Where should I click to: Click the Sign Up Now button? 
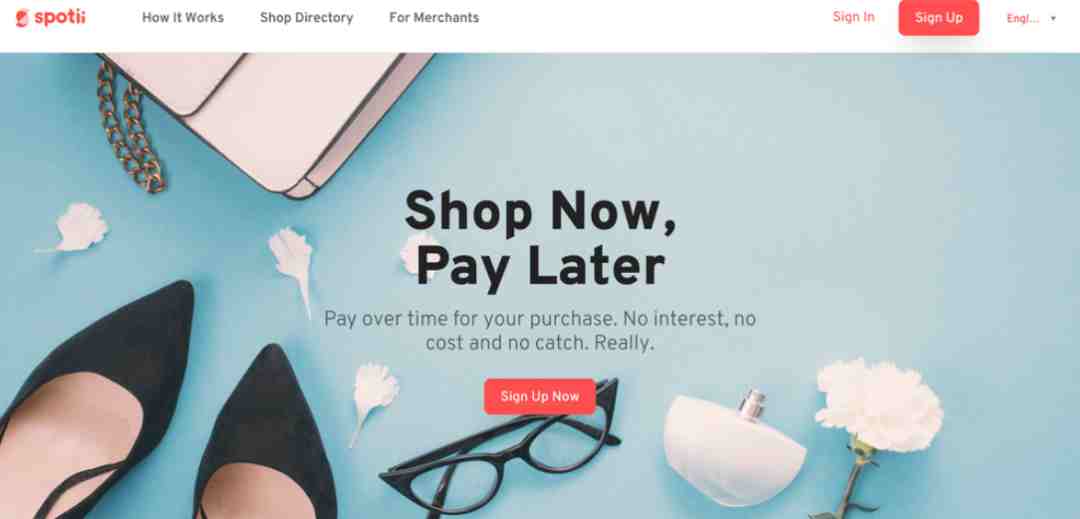click(539, 396)
